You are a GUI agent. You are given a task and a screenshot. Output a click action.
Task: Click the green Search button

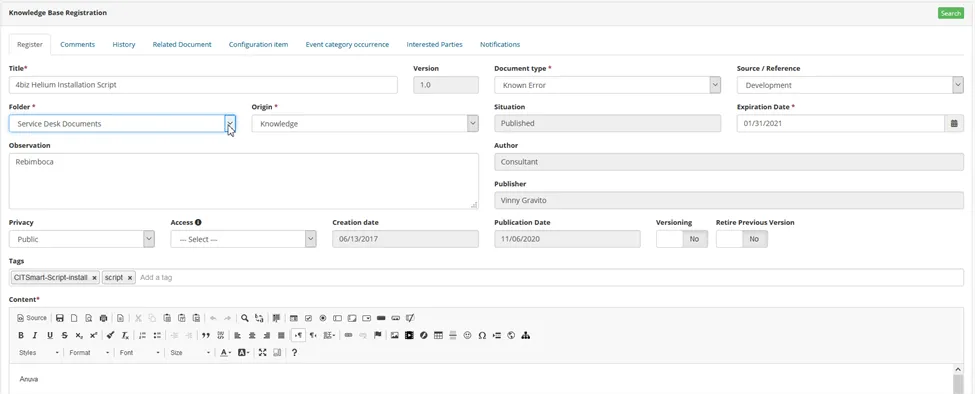(x=951, y=13)
